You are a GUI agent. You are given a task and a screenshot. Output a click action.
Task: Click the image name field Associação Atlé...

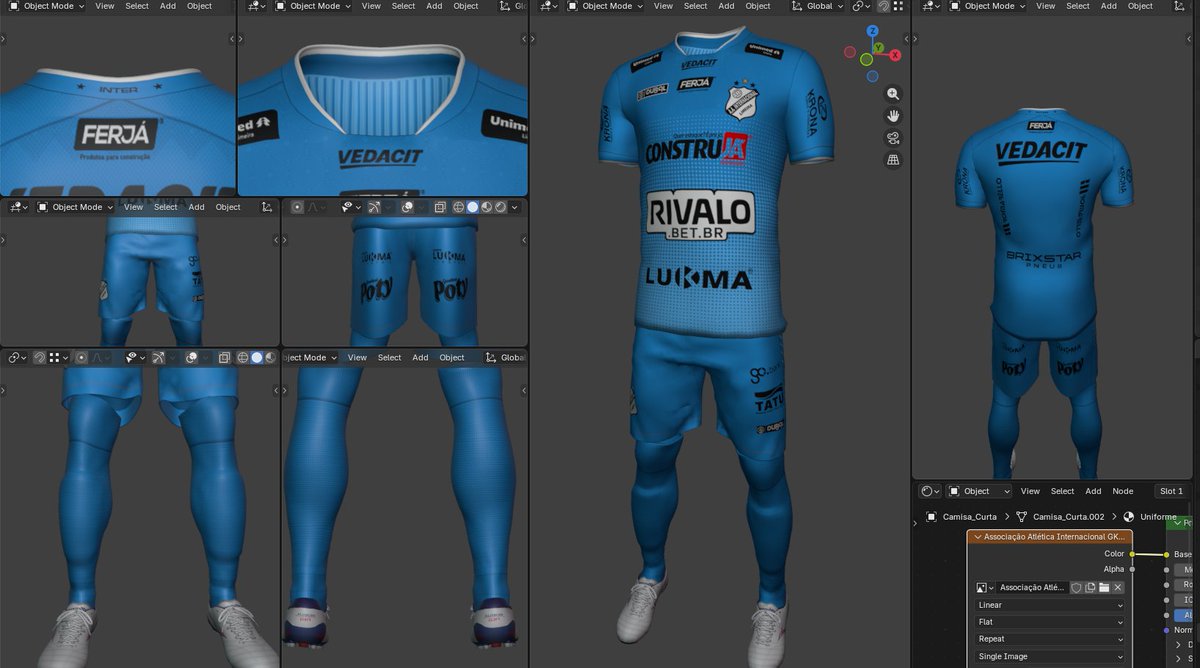[1032, 588]
